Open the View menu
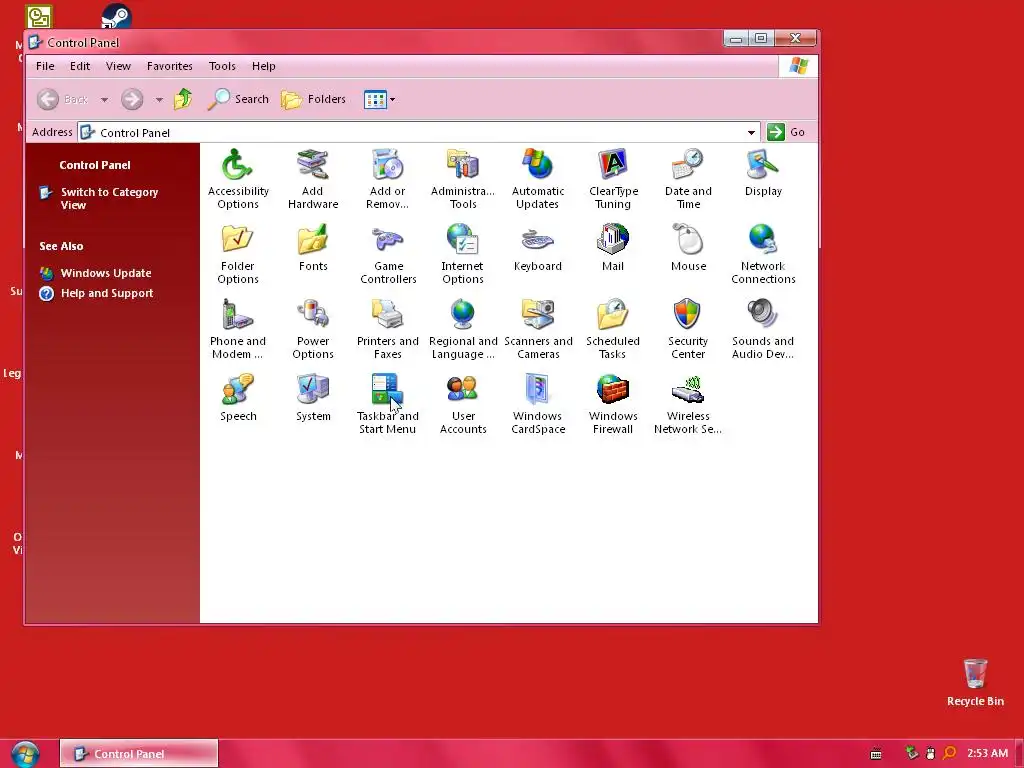 [x=118, y=66]
